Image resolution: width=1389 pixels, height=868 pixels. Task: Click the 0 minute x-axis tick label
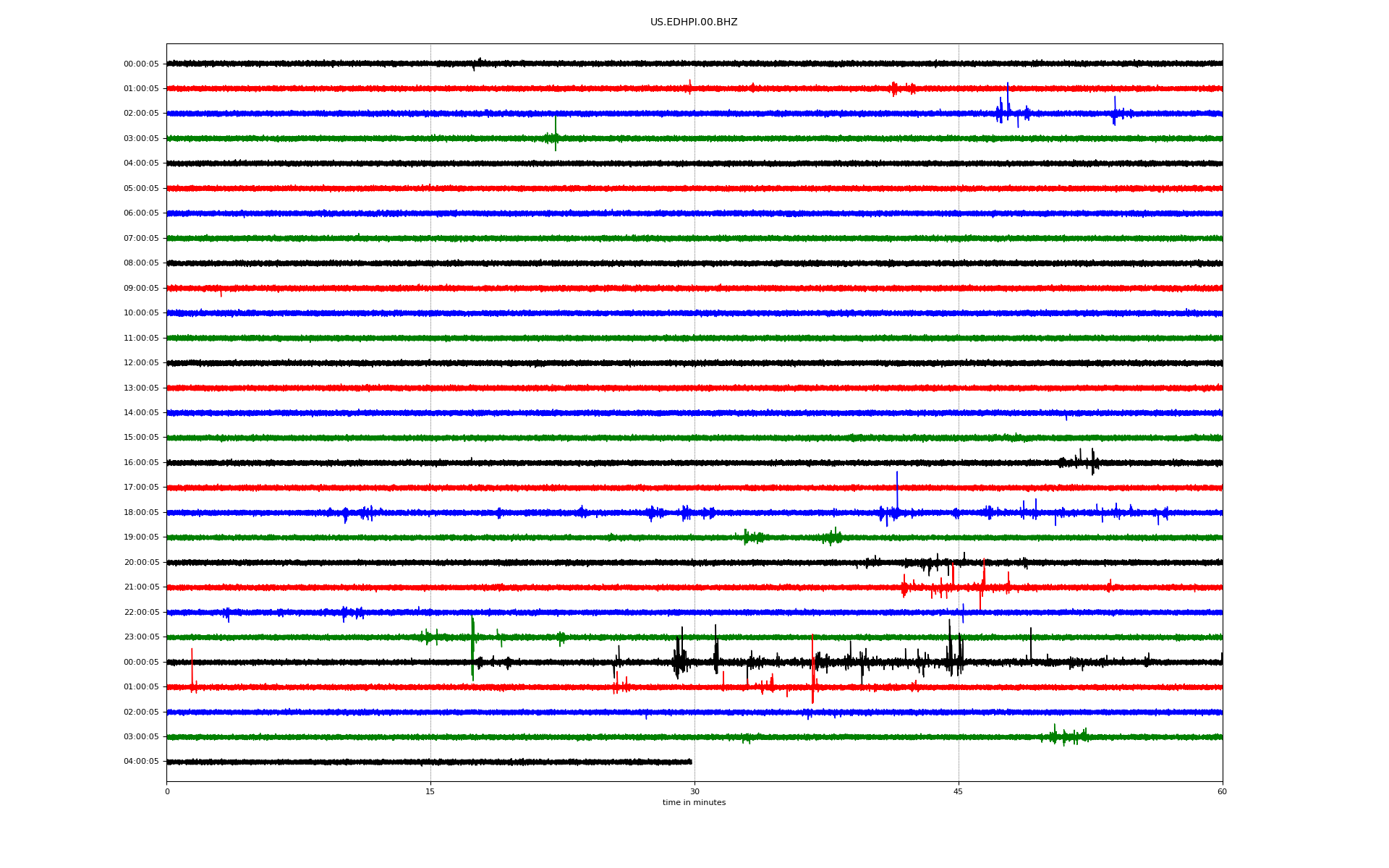pos(167,792)
